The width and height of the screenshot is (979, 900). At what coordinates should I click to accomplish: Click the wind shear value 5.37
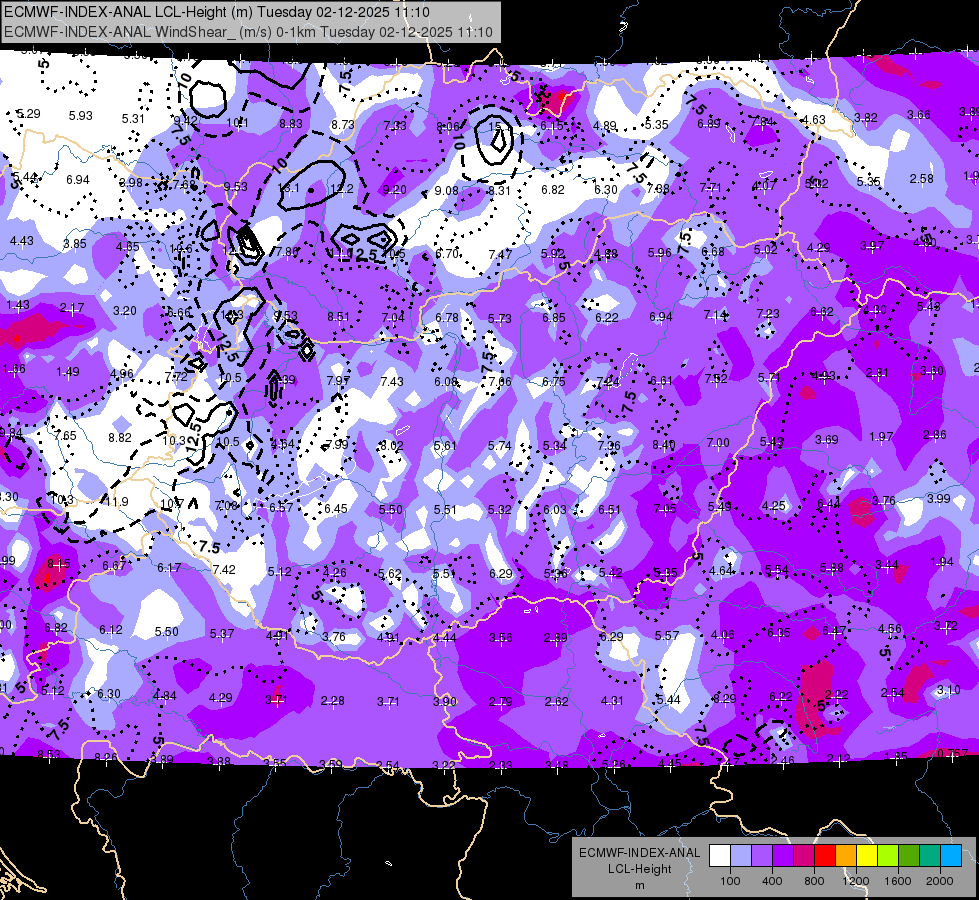[x=222, y=633]
